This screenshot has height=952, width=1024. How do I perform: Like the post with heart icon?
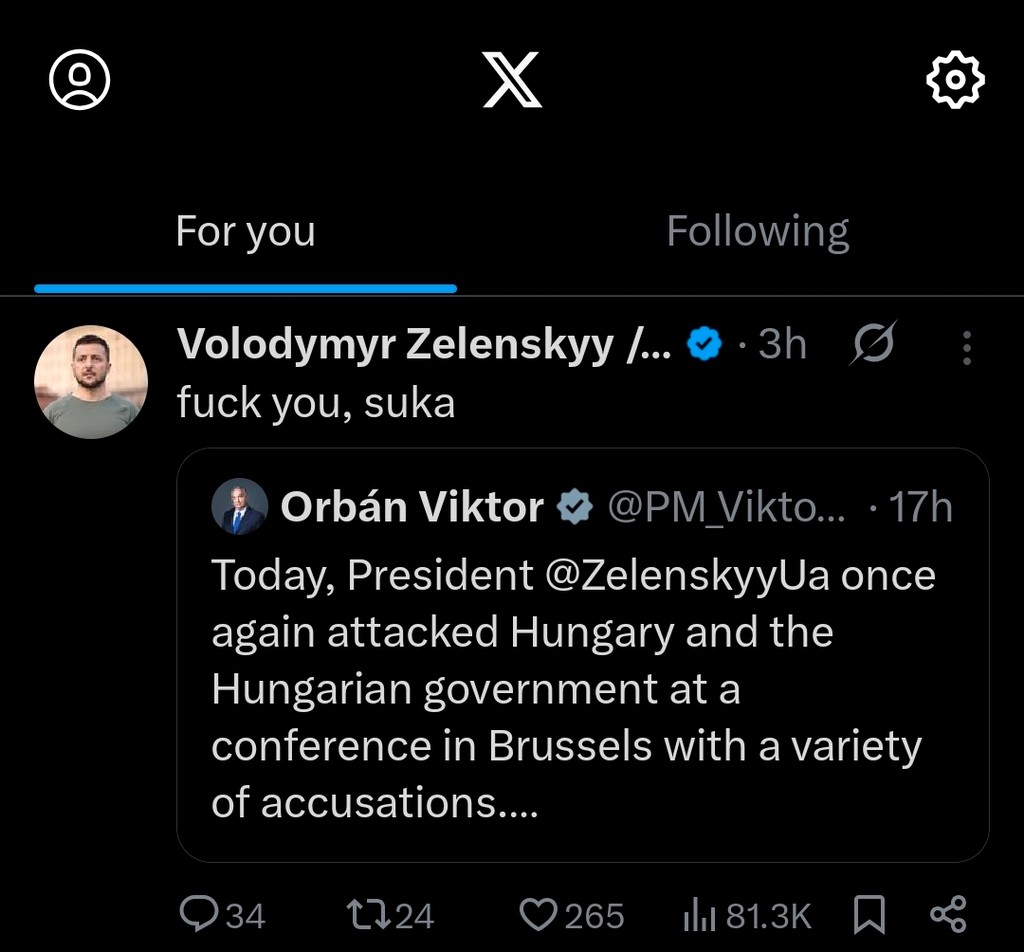pos(539,914)
